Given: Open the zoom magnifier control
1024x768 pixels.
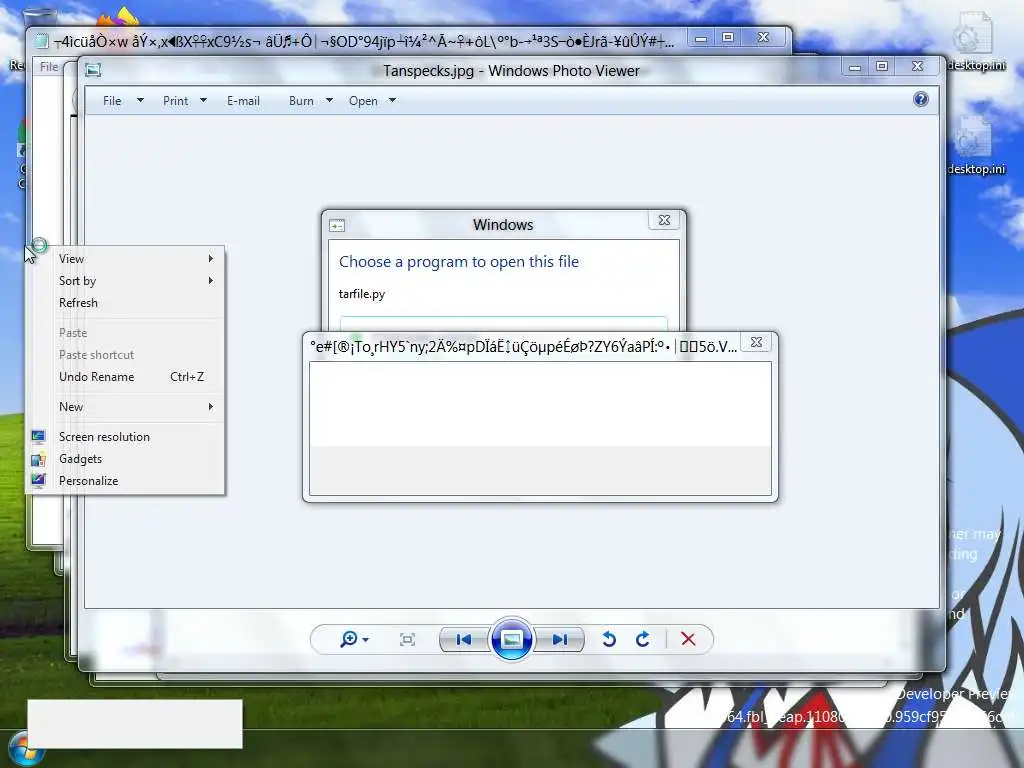Looking at the screenshot, I should 349,639.
